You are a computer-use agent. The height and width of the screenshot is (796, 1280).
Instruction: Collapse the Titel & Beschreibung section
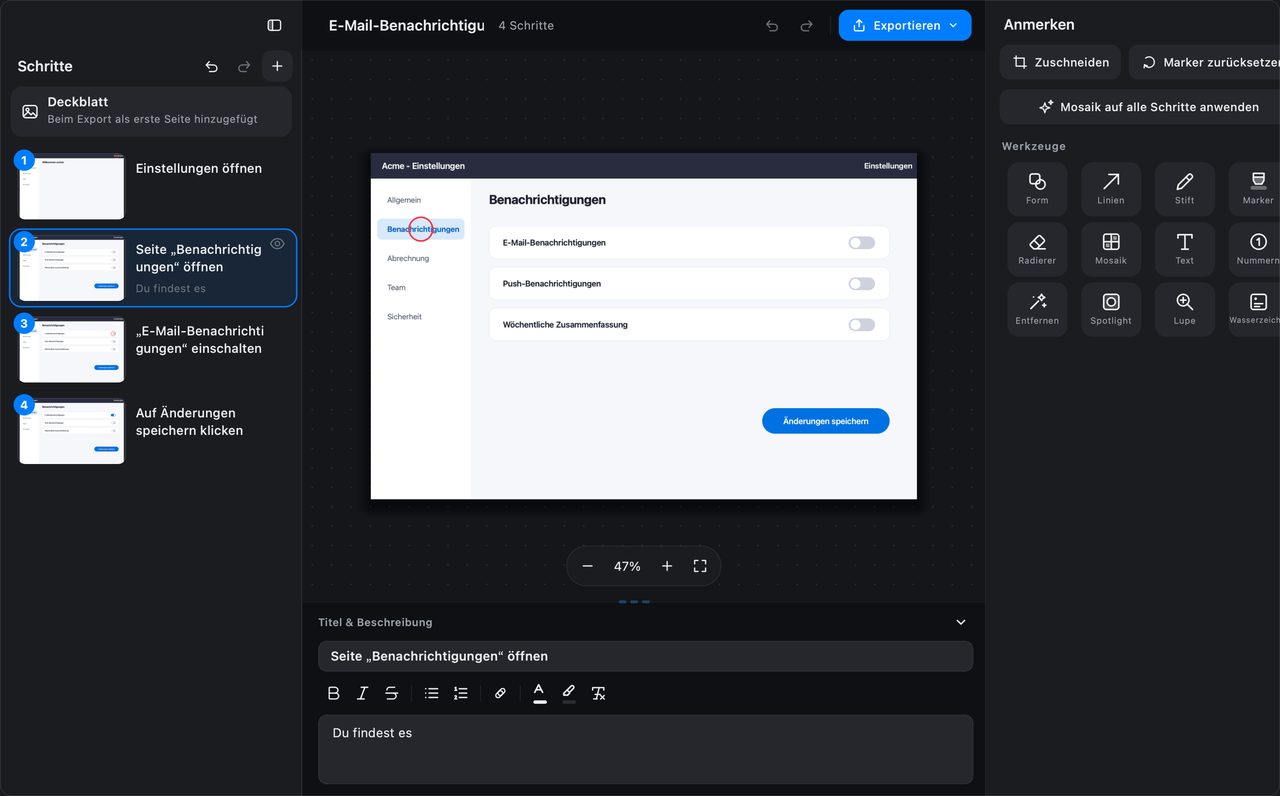pos(961,622)
